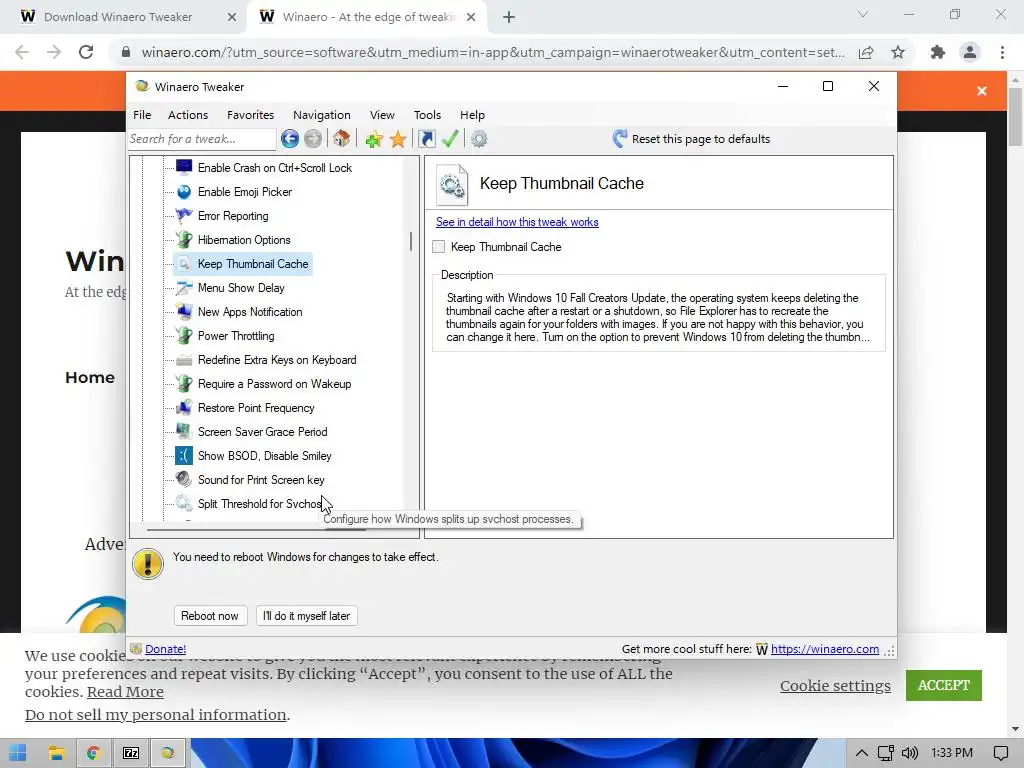
Task: Click the Hibernation Options icon
Action: (184, 240)
